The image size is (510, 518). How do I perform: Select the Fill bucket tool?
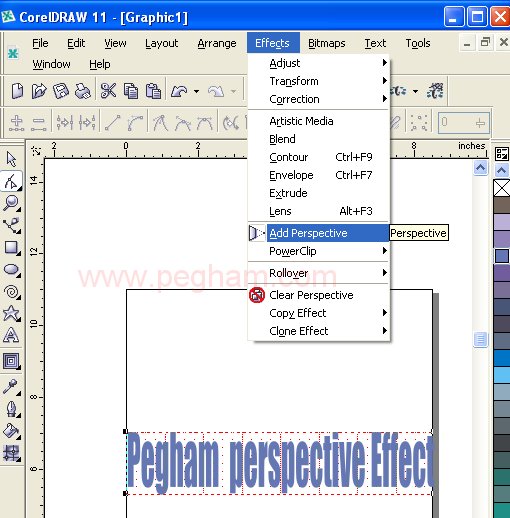click(11, 431)
